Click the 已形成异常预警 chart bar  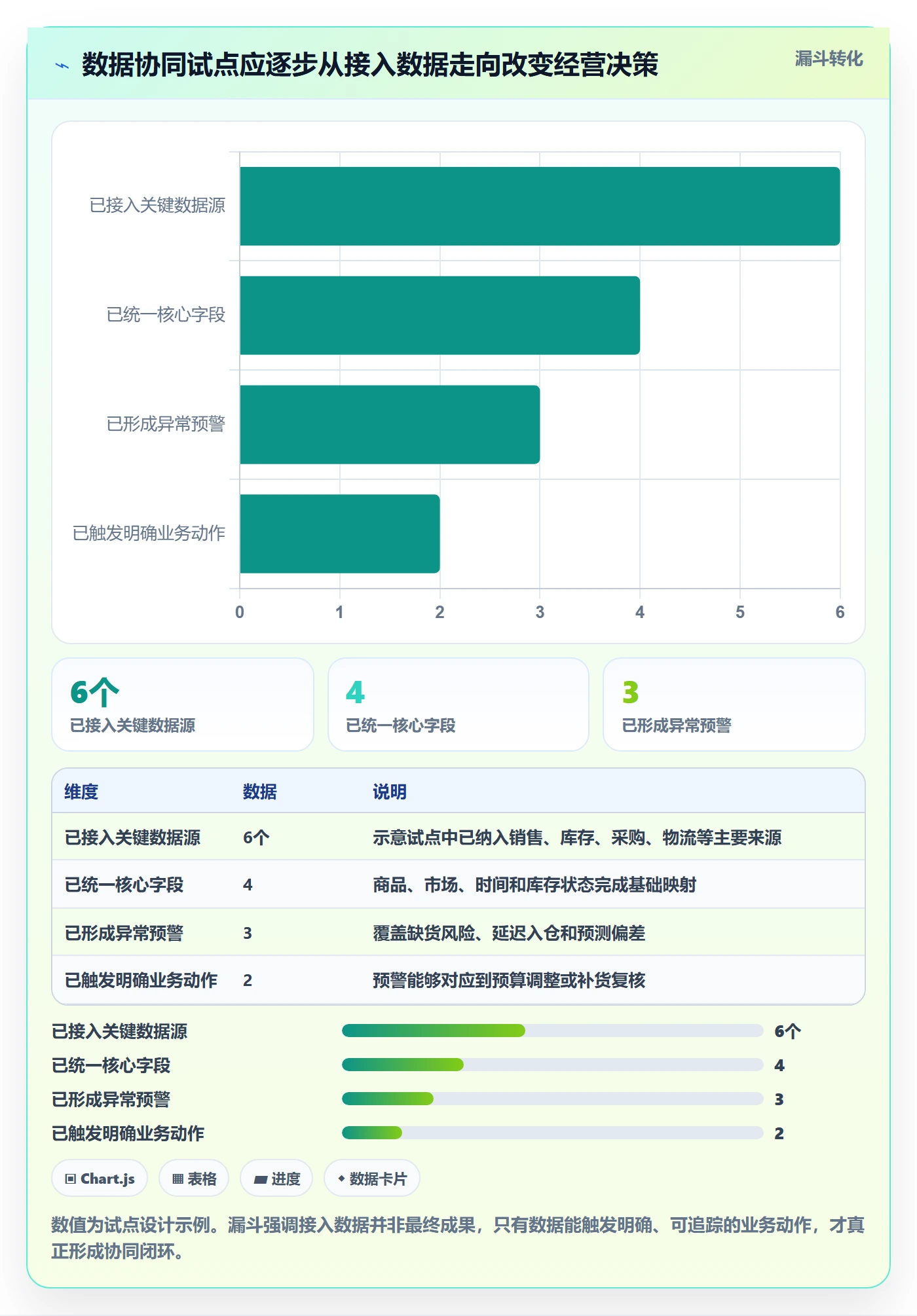click(x=390, y=424)
